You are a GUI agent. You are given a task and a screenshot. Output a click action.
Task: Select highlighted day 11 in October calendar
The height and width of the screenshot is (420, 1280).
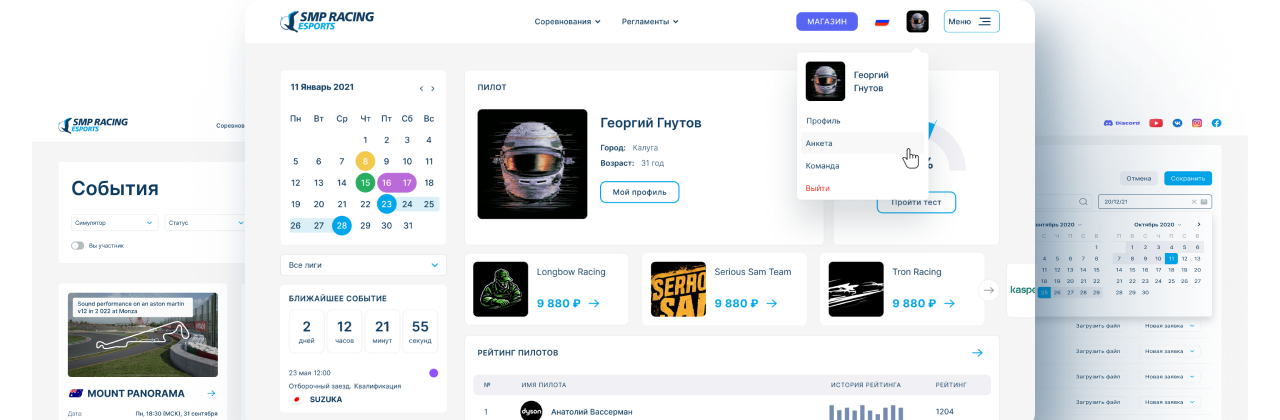[x=1171, y=258]
